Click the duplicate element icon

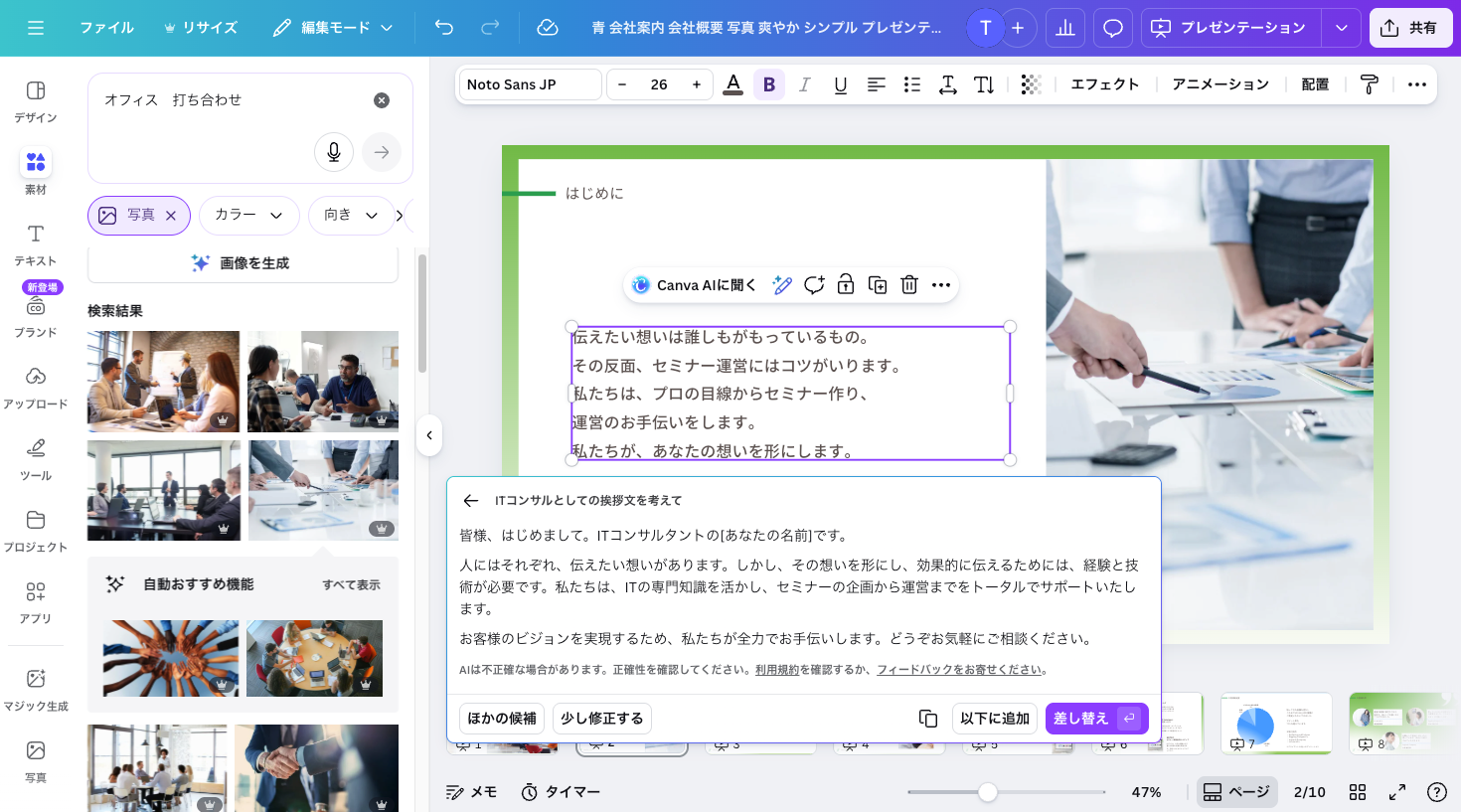tap(877, 285)
